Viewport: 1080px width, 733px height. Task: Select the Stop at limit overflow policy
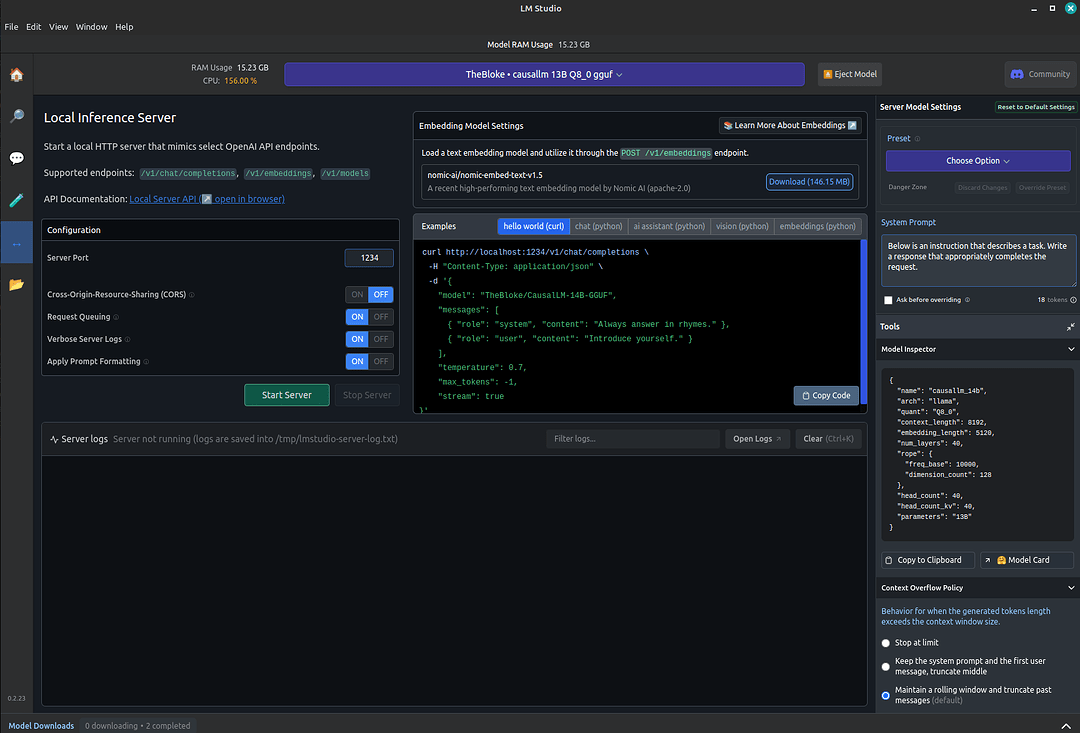(x=885, y=642)
